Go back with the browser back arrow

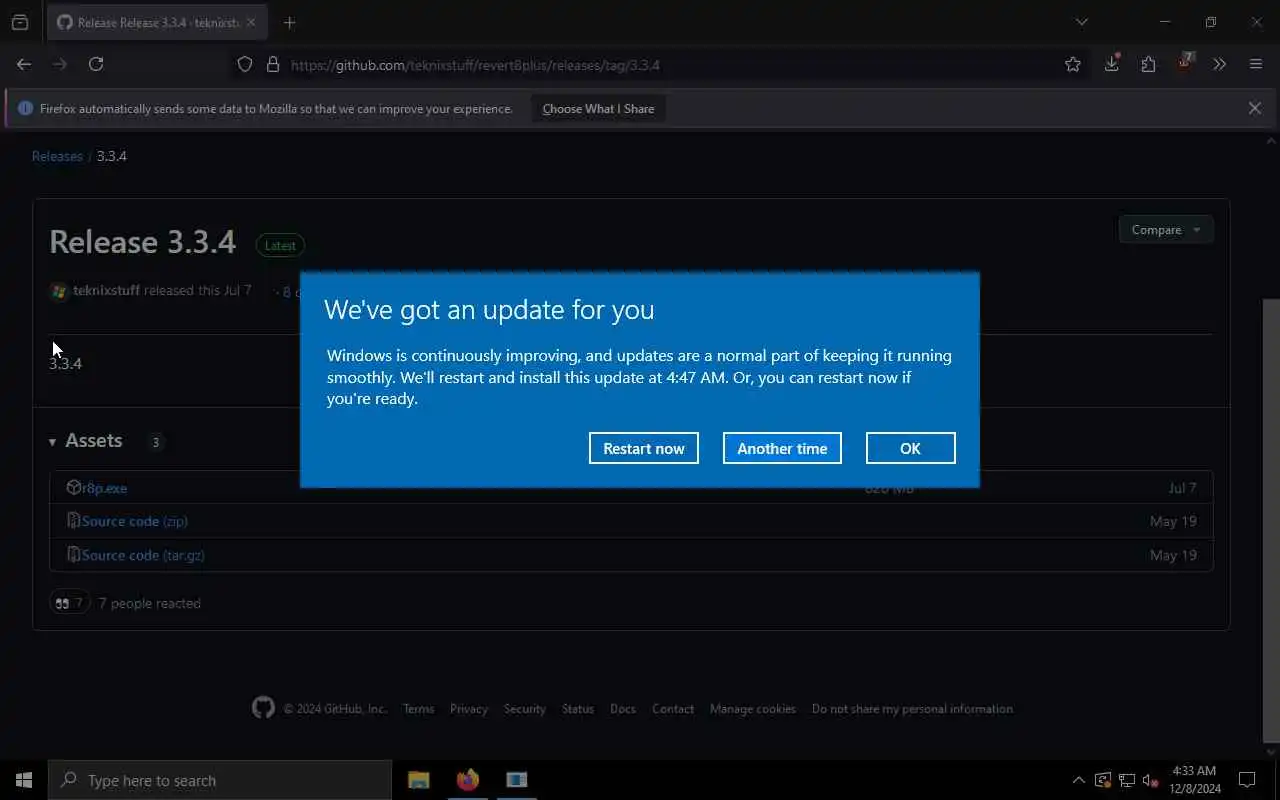24,64
